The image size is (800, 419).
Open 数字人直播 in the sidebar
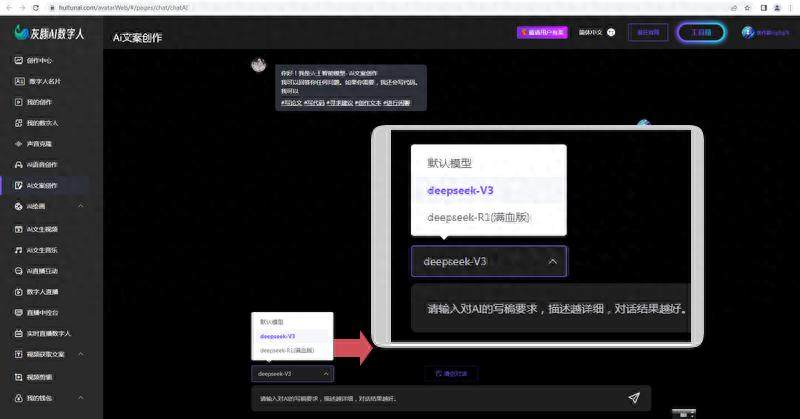click(44, 291)
